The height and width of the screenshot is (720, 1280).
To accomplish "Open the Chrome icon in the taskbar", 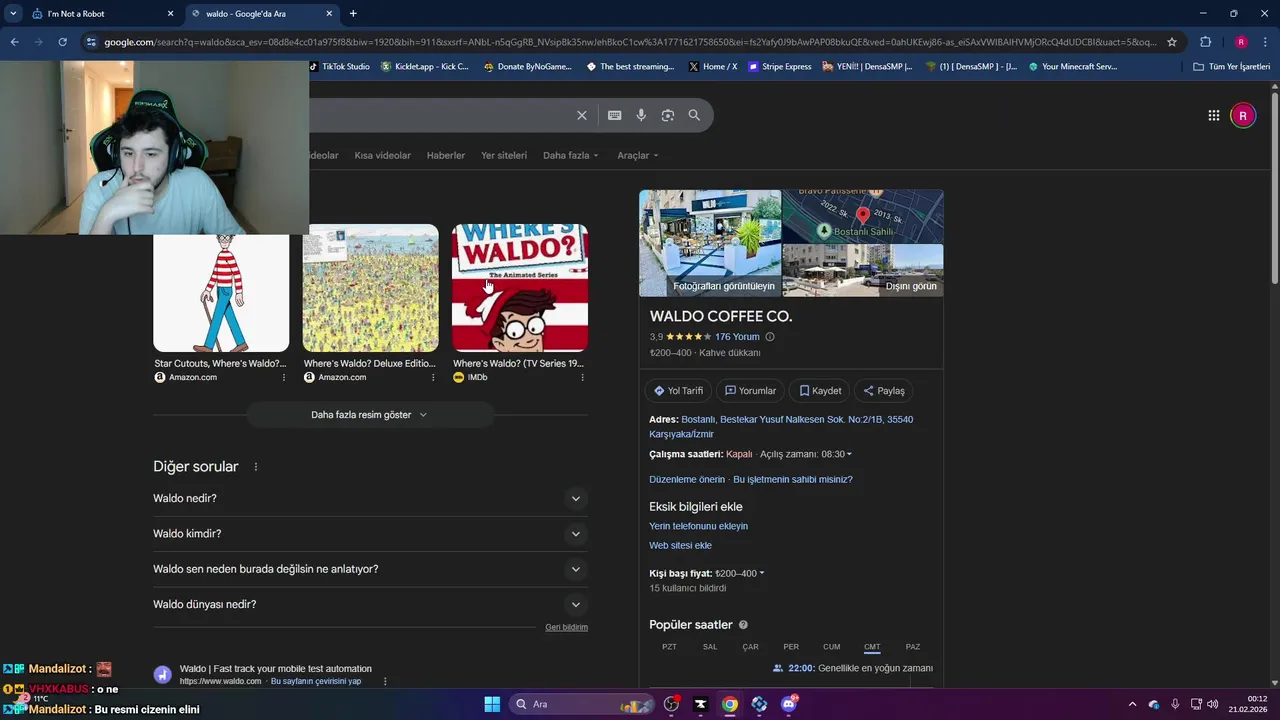I will click(730, 704).
